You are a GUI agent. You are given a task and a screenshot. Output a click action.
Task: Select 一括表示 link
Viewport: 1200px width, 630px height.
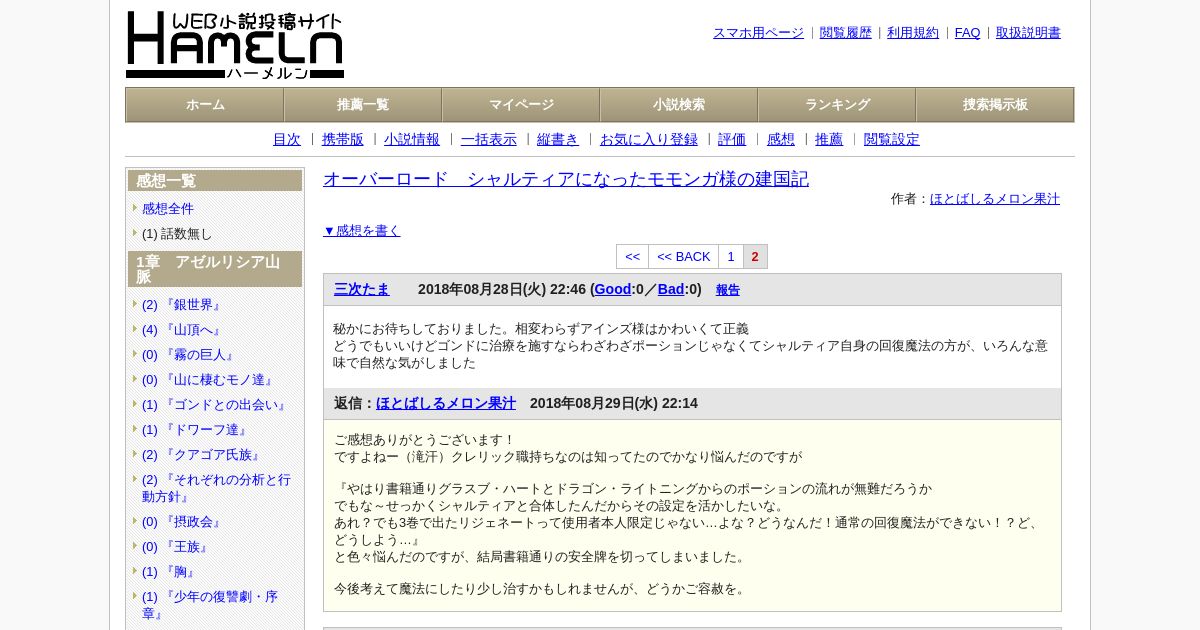coord(489,139)
